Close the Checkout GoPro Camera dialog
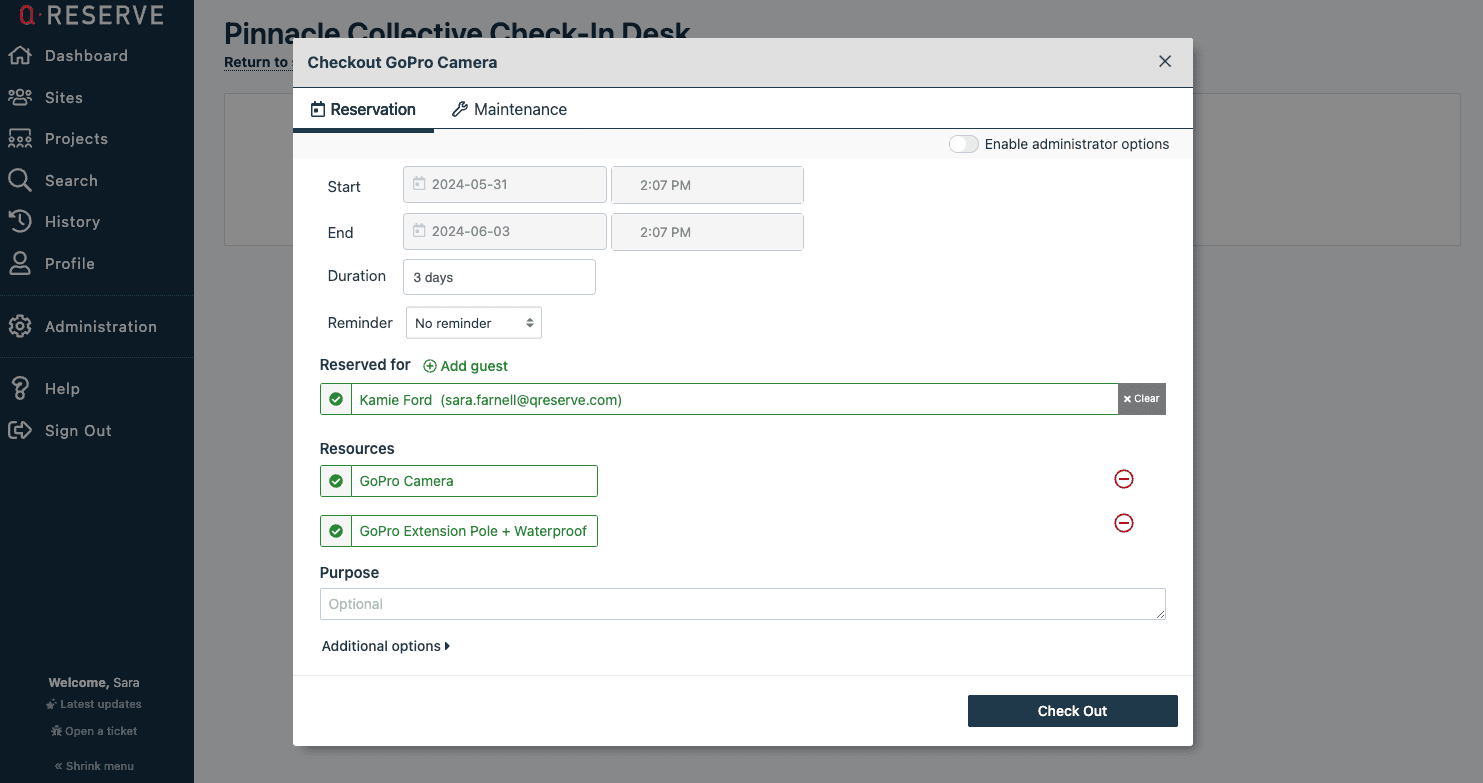The image size is (1483, 783). click(1165, 62)
